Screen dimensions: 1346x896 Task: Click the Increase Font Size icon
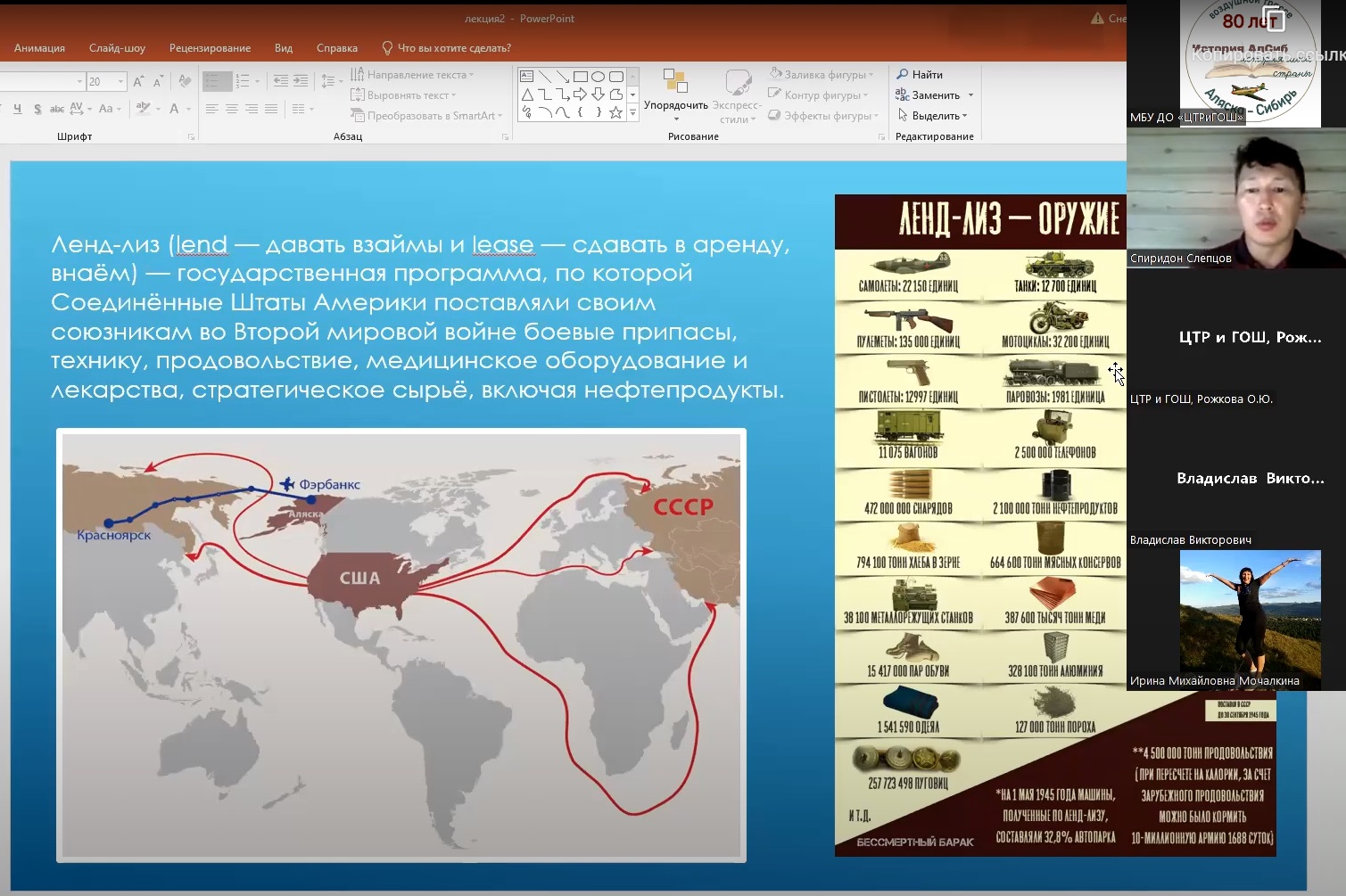138,81
